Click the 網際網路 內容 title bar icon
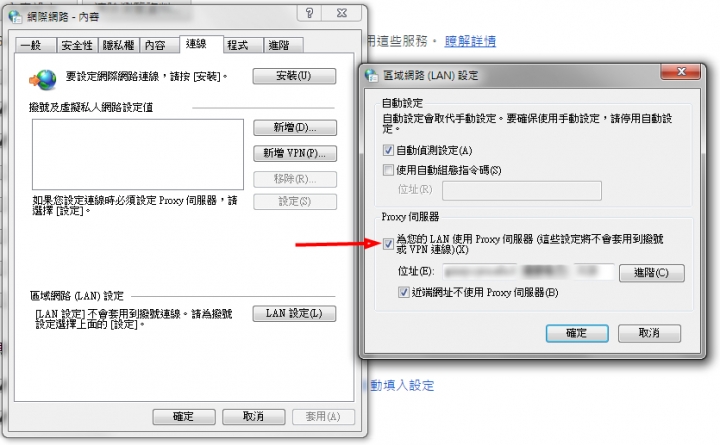Viewport: 720px width, 445px height. (16, 17)
